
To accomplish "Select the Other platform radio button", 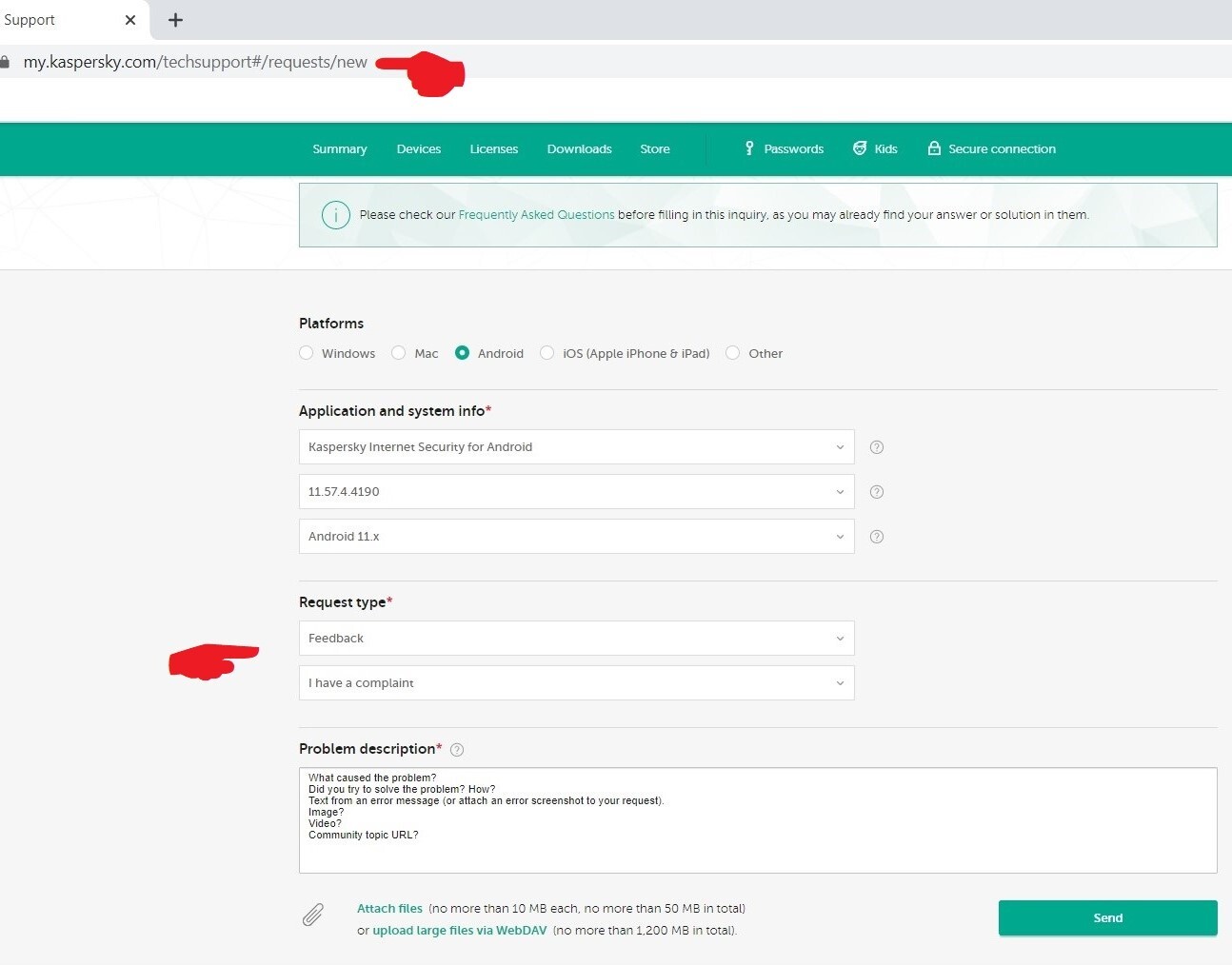I will 733,353.
